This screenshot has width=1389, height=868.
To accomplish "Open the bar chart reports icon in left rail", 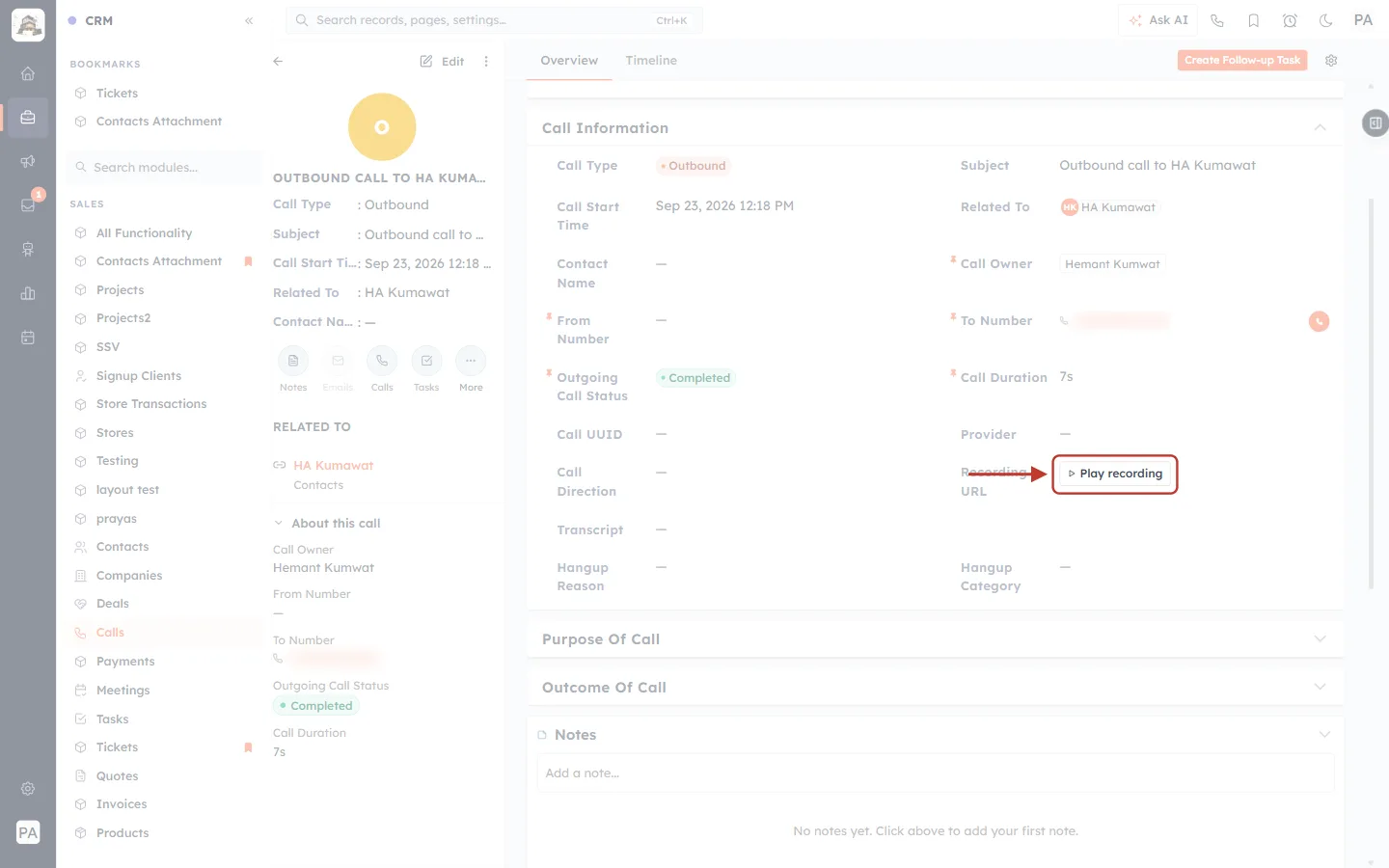I will [28, 293].
